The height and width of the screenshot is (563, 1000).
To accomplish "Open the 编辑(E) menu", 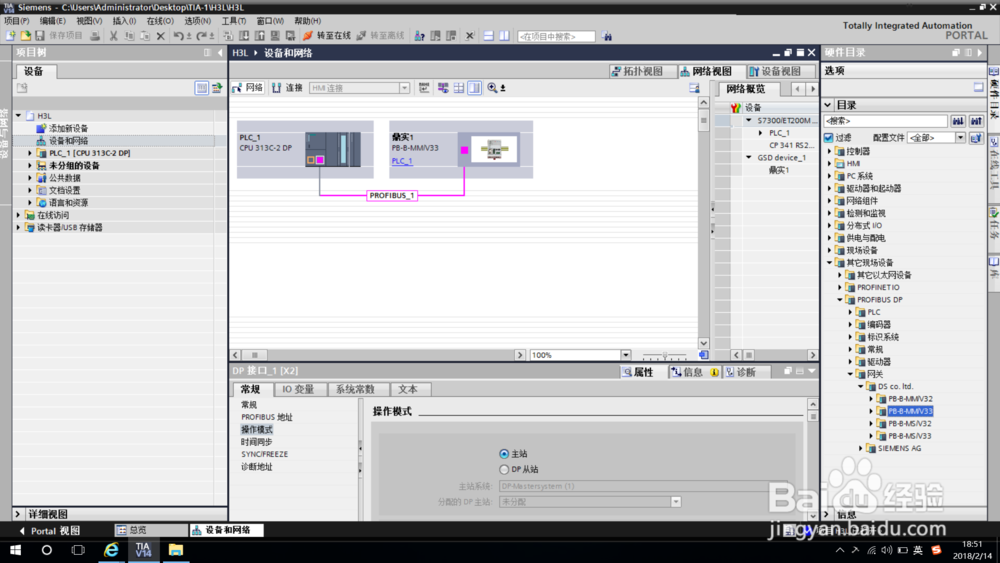I will pyautogui.click(x=52, y=21).
